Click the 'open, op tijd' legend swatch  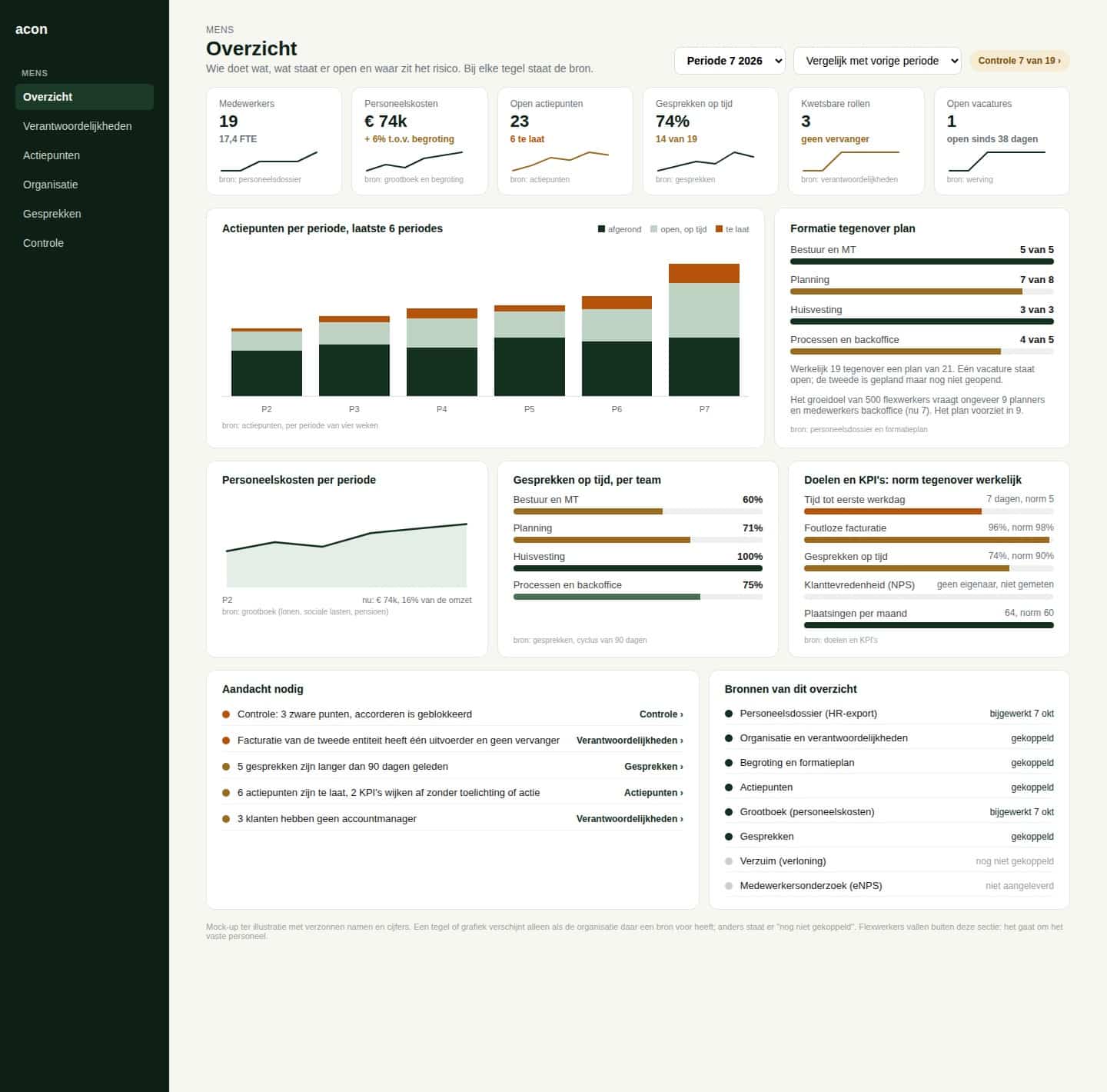coord(654,229)
